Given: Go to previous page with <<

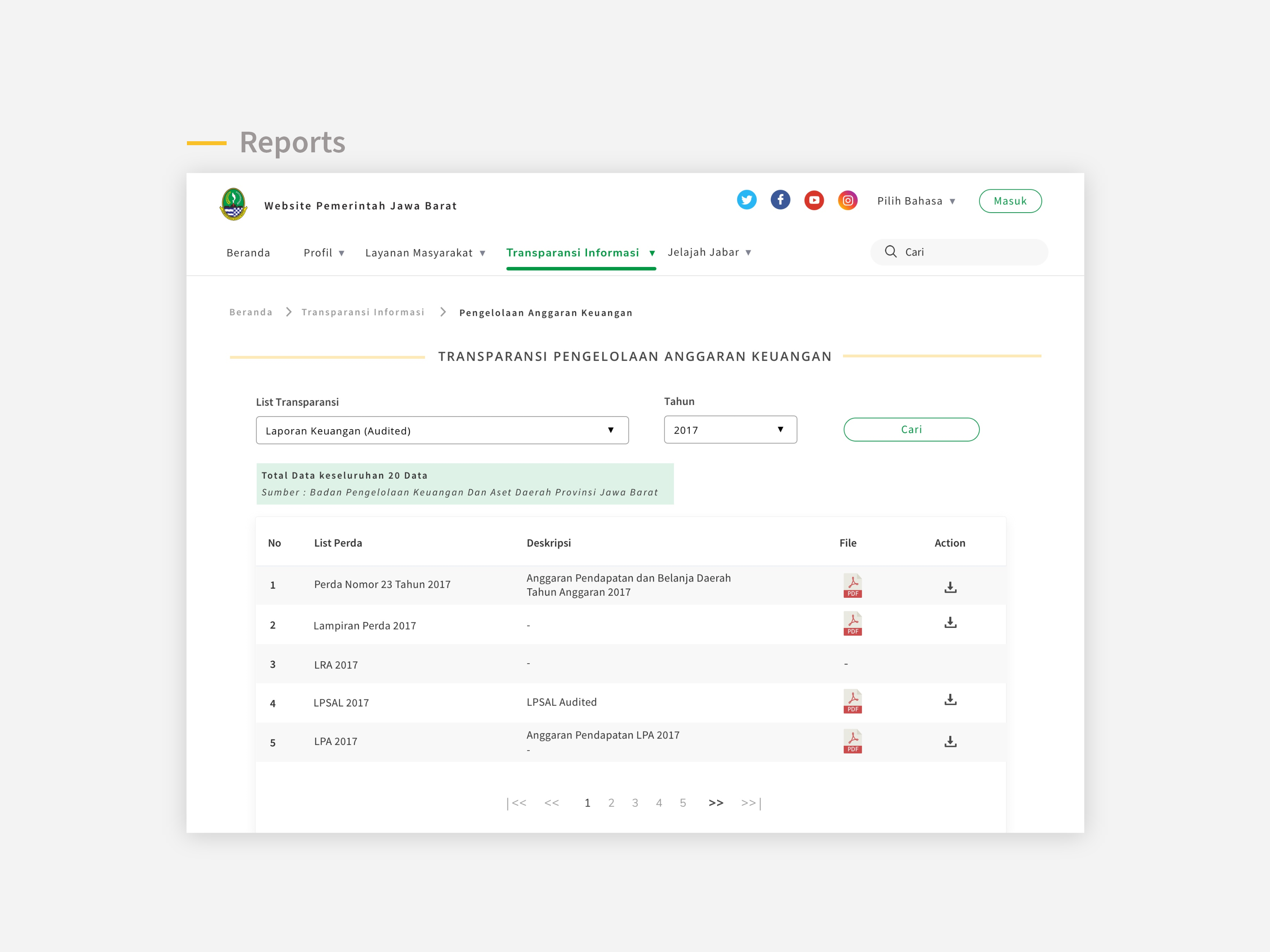Looking at the screenshot, I should pyautogui.click(x=552, y=803).
